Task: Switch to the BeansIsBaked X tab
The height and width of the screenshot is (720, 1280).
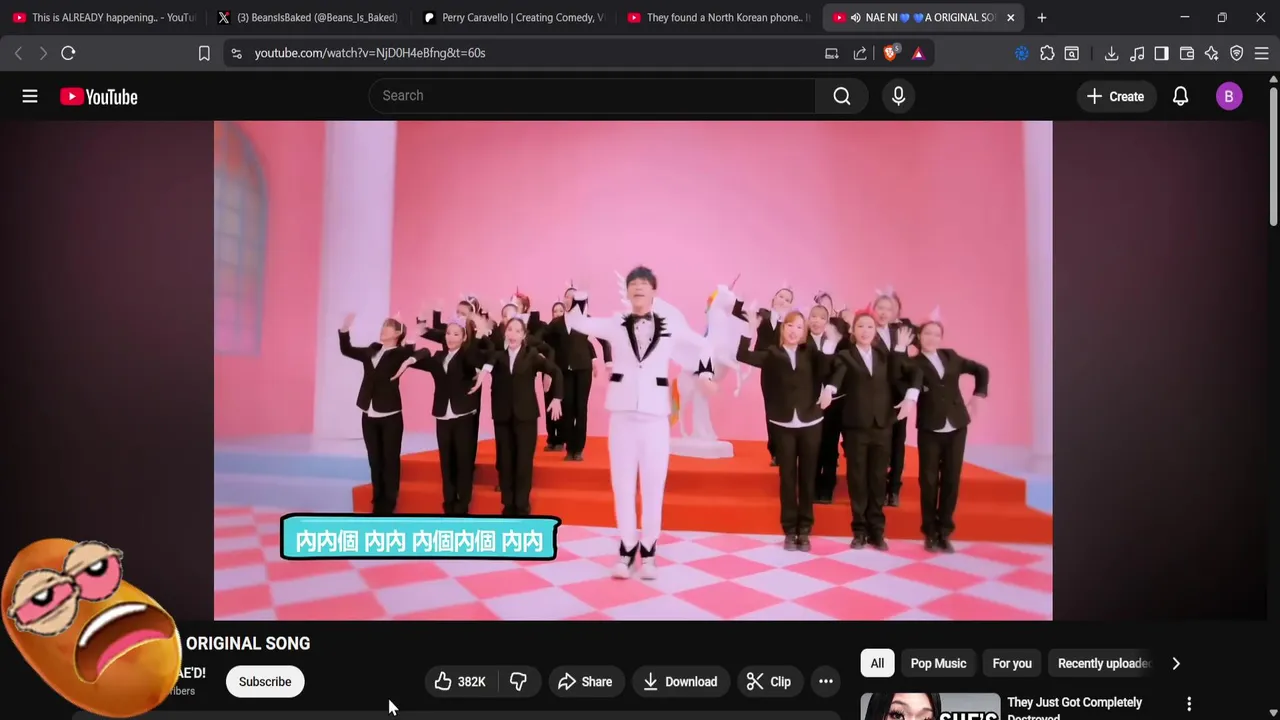Action: (x=308, y=17)
